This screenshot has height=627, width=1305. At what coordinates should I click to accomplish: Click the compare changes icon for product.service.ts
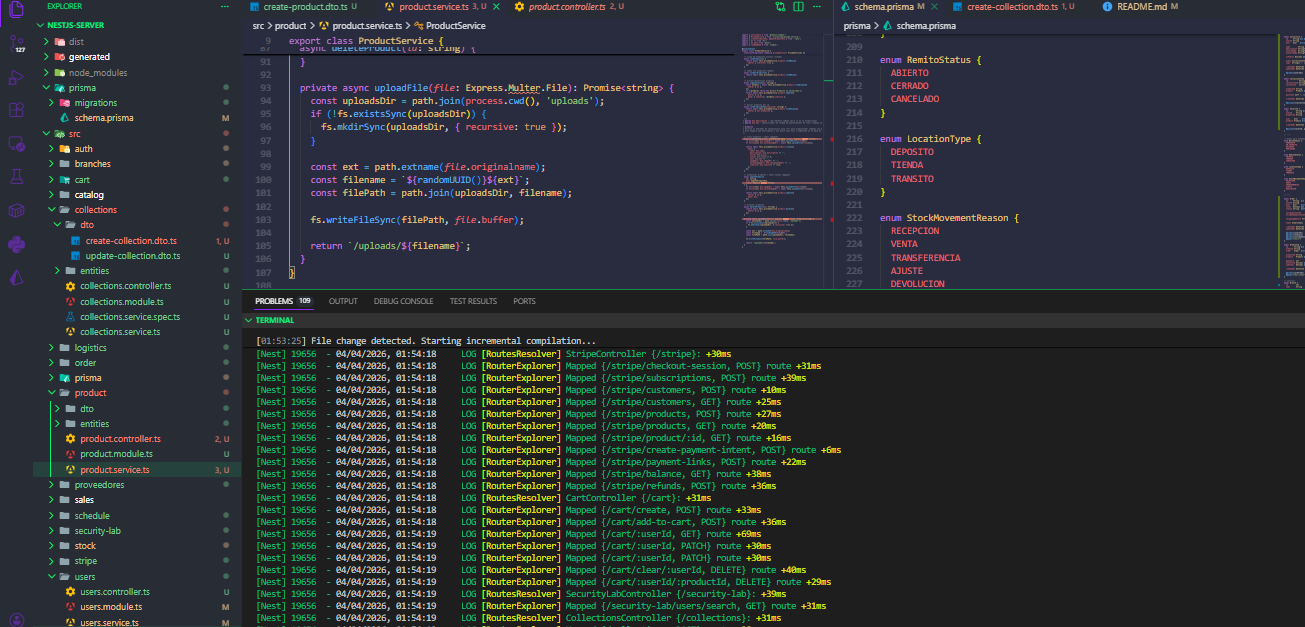781,7
